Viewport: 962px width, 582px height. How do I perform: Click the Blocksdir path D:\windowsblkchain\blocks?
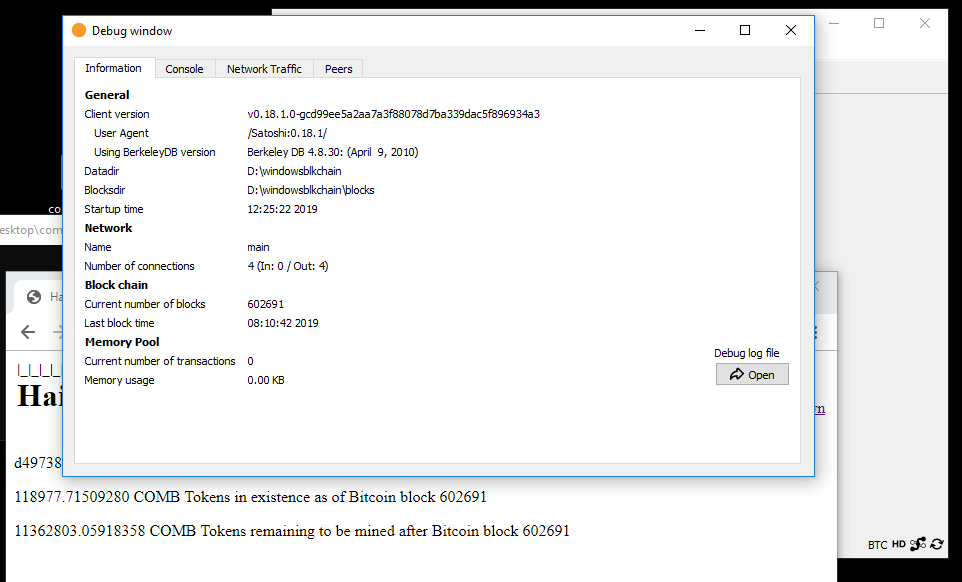click(310, 190)
